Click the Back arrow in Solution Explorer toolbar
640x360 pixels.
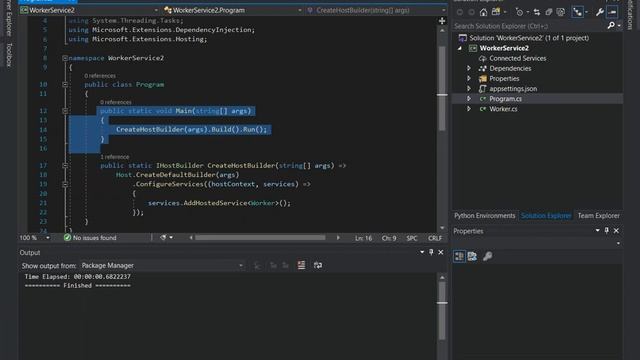coord(460,12)
